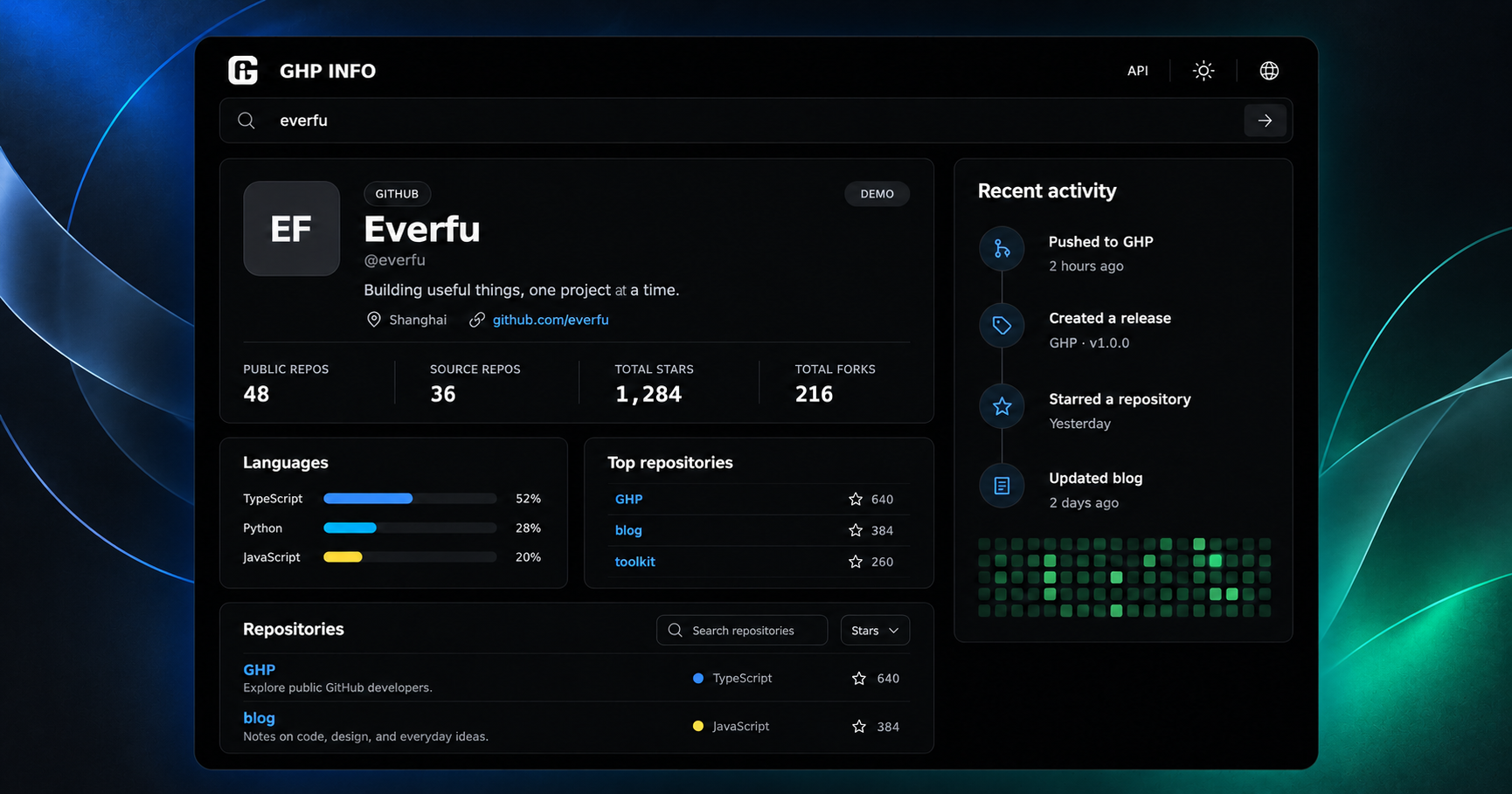Click the Recent activity heading
The height and width of the screenshot is (794, 1512).
1047,190
